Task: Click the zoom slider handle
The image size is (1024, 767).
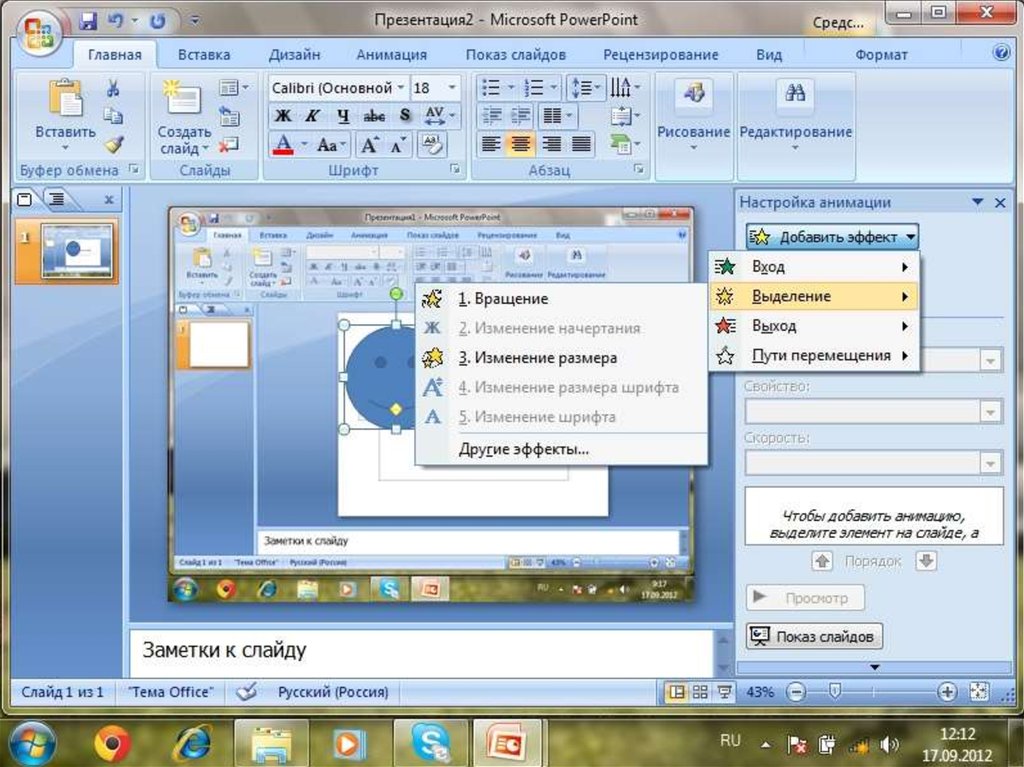Action: [834, 691]
